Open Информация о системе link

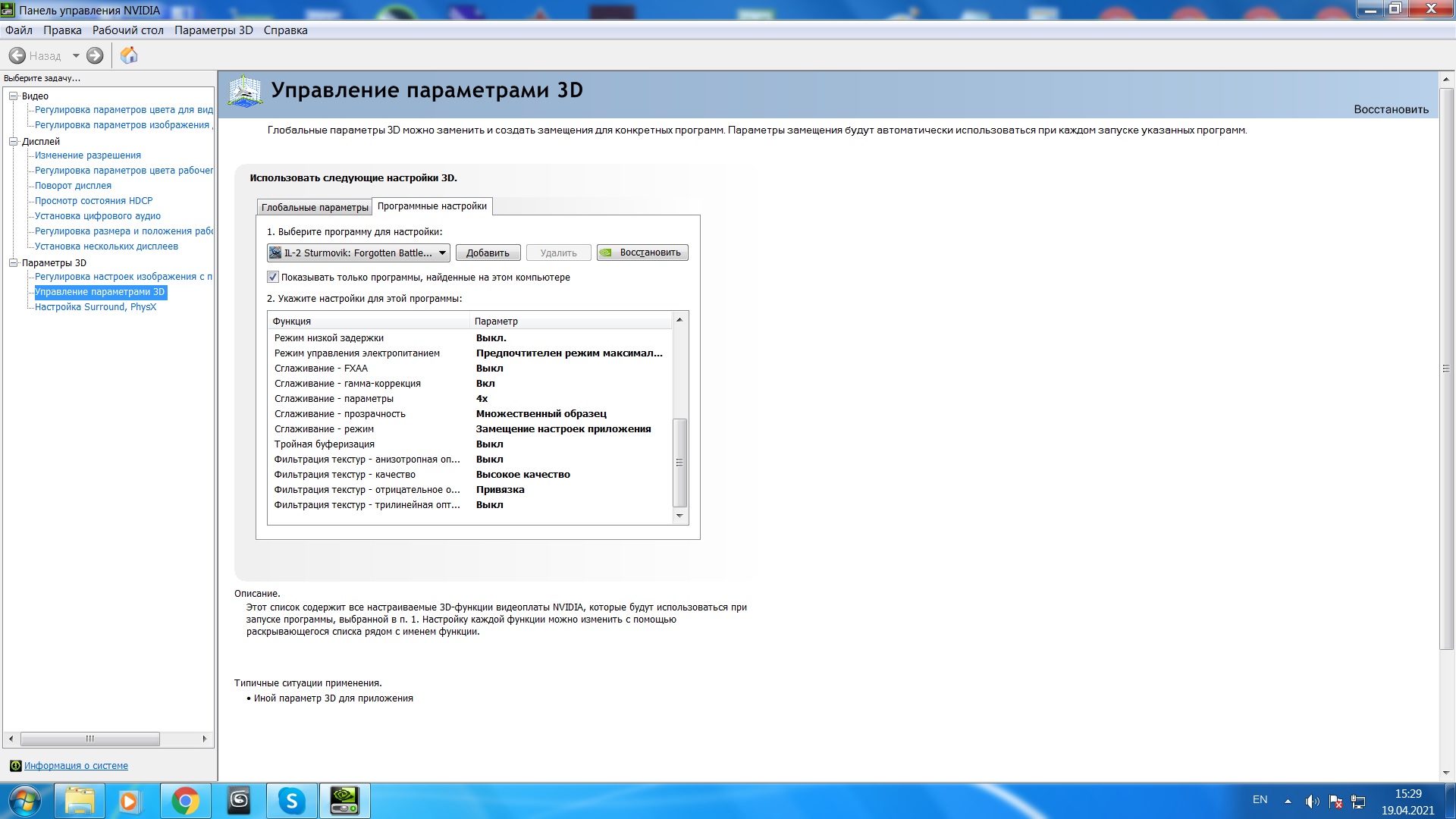point(76,766)
